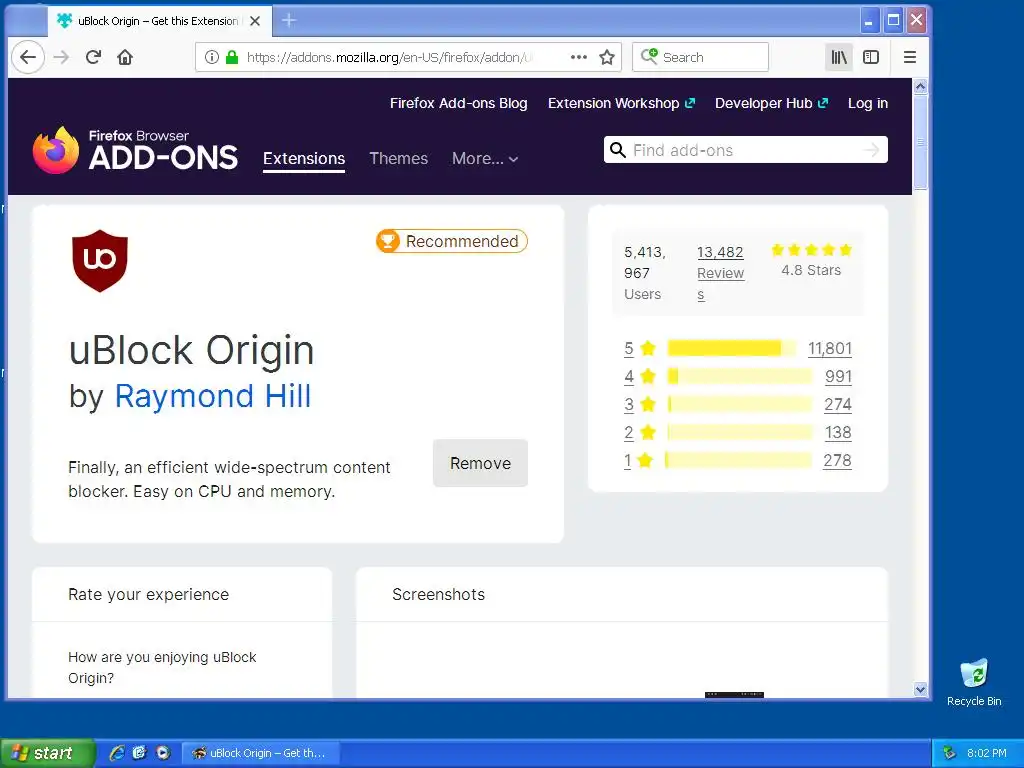Viewport: 1024px width, 768px height.
Task: View the secure connection padlock
Action: [x=231, y=57]
